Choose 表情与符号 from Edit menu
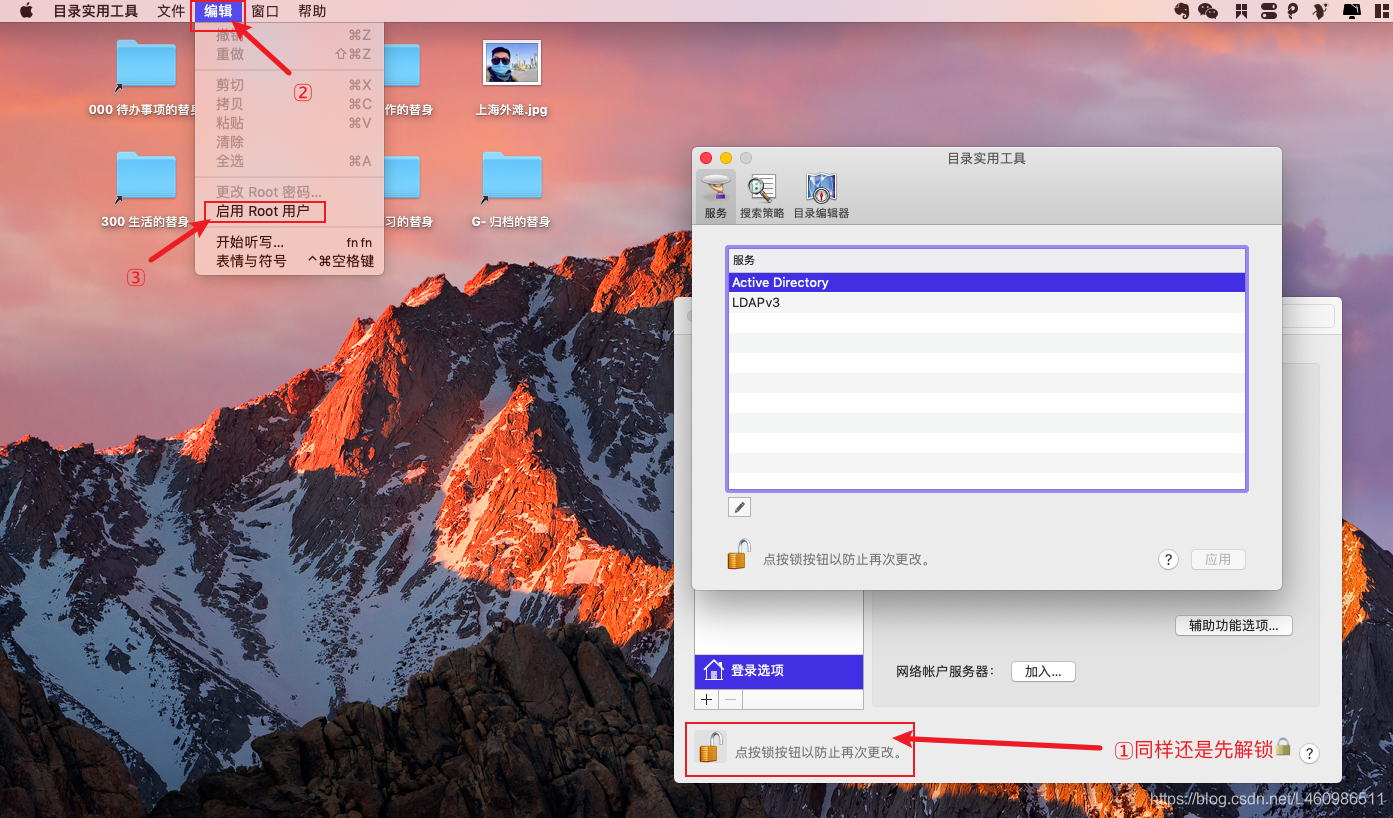 tap(289, 261)
